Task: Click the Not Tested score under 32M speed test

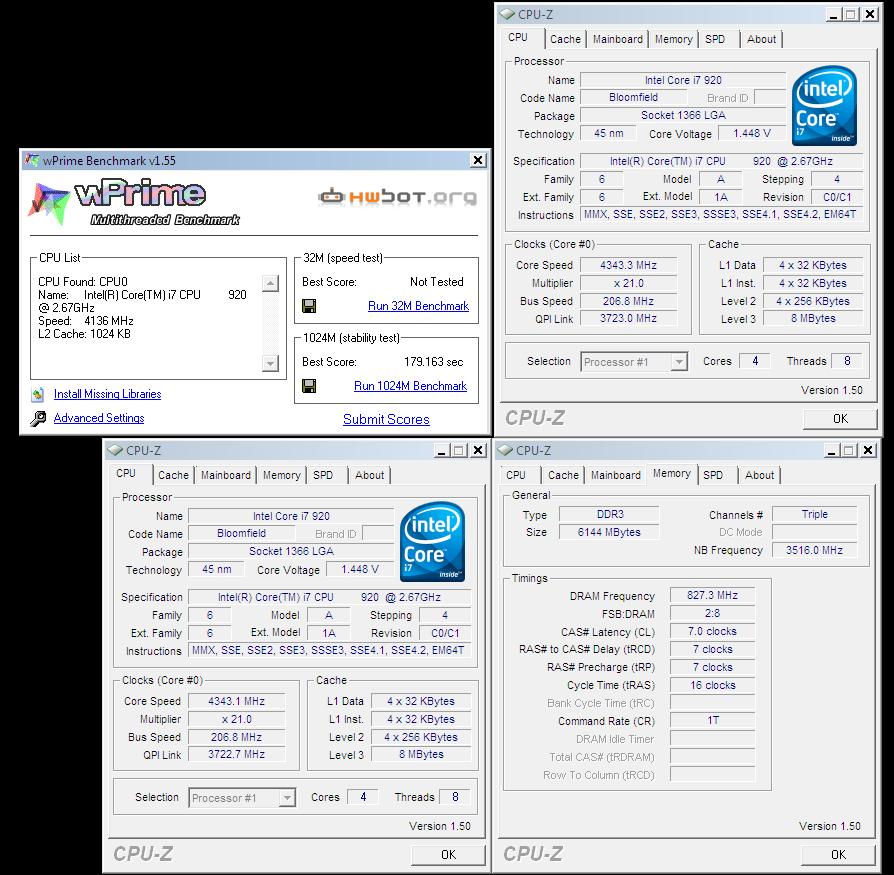Action: 437,282
